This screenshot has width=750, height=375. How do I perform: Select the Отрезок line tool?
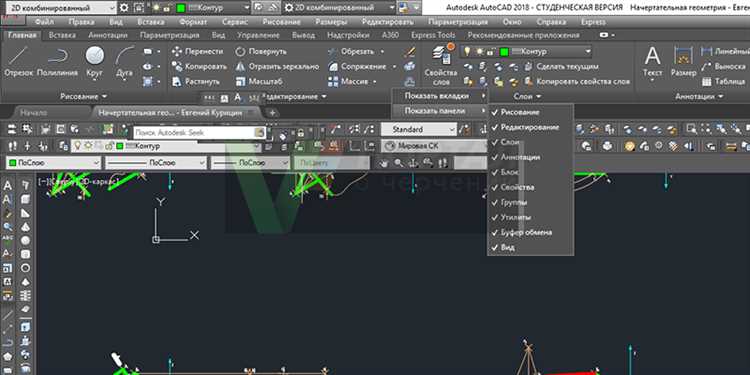pos(19,62)
